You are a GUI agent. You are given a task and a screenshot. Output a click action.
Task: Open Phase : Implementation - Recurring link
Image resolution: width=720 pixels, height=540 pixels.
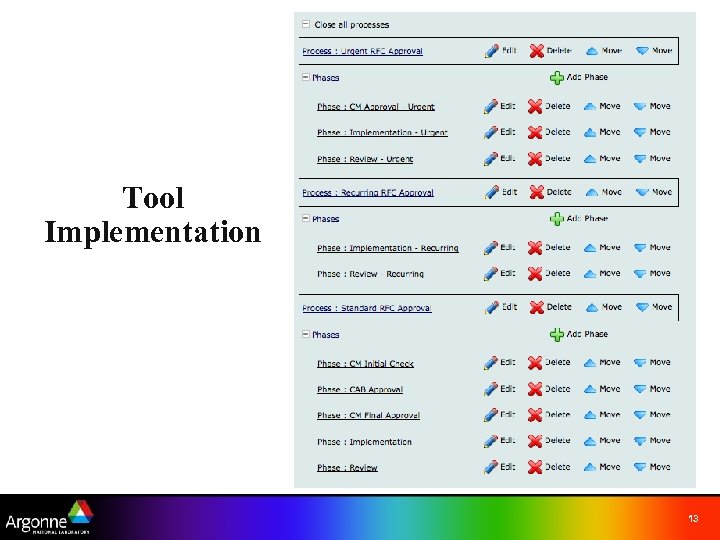388,248
